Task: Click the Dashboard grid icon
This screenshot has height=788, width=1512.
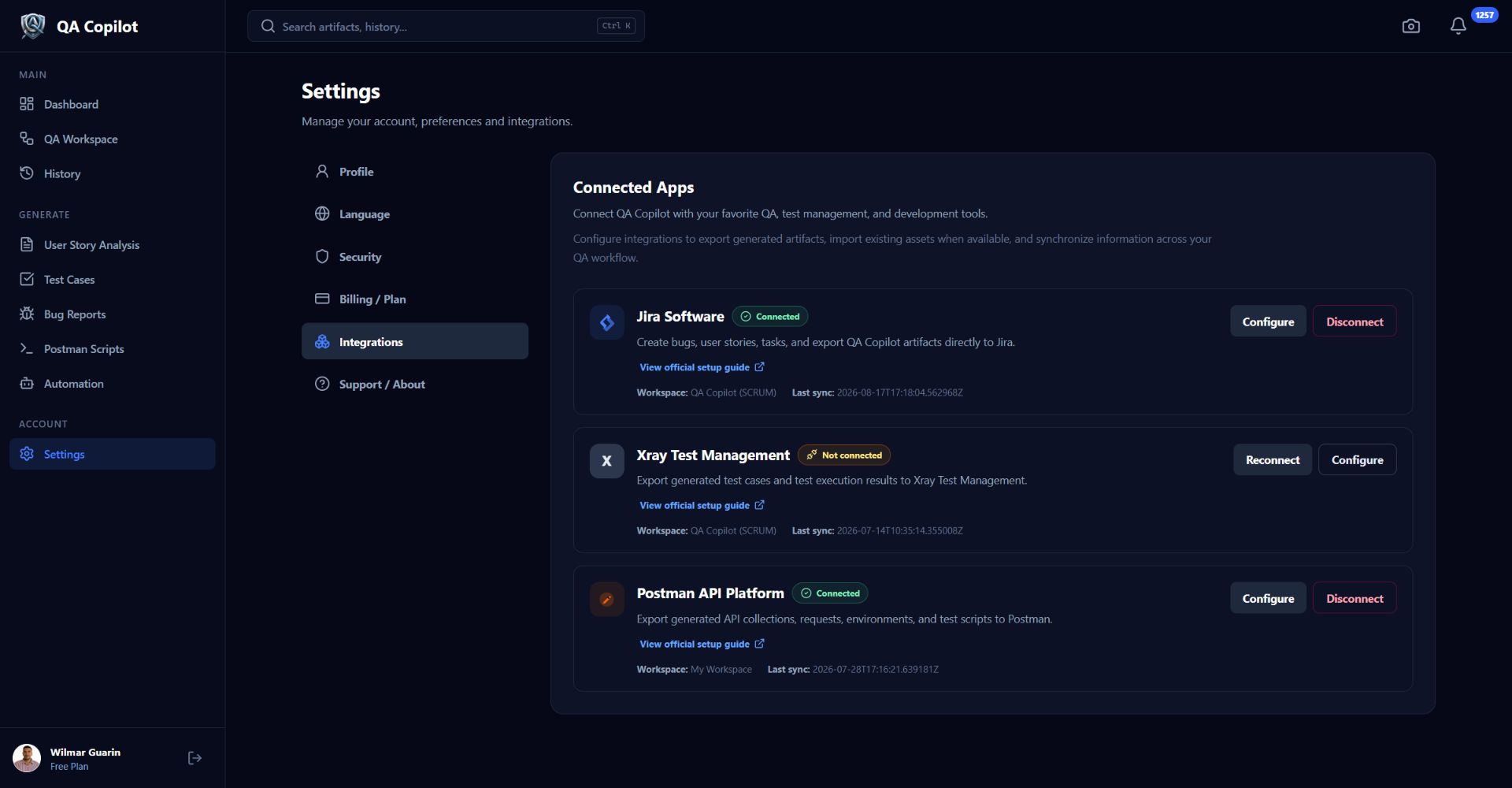Action: tap(27, 104)
